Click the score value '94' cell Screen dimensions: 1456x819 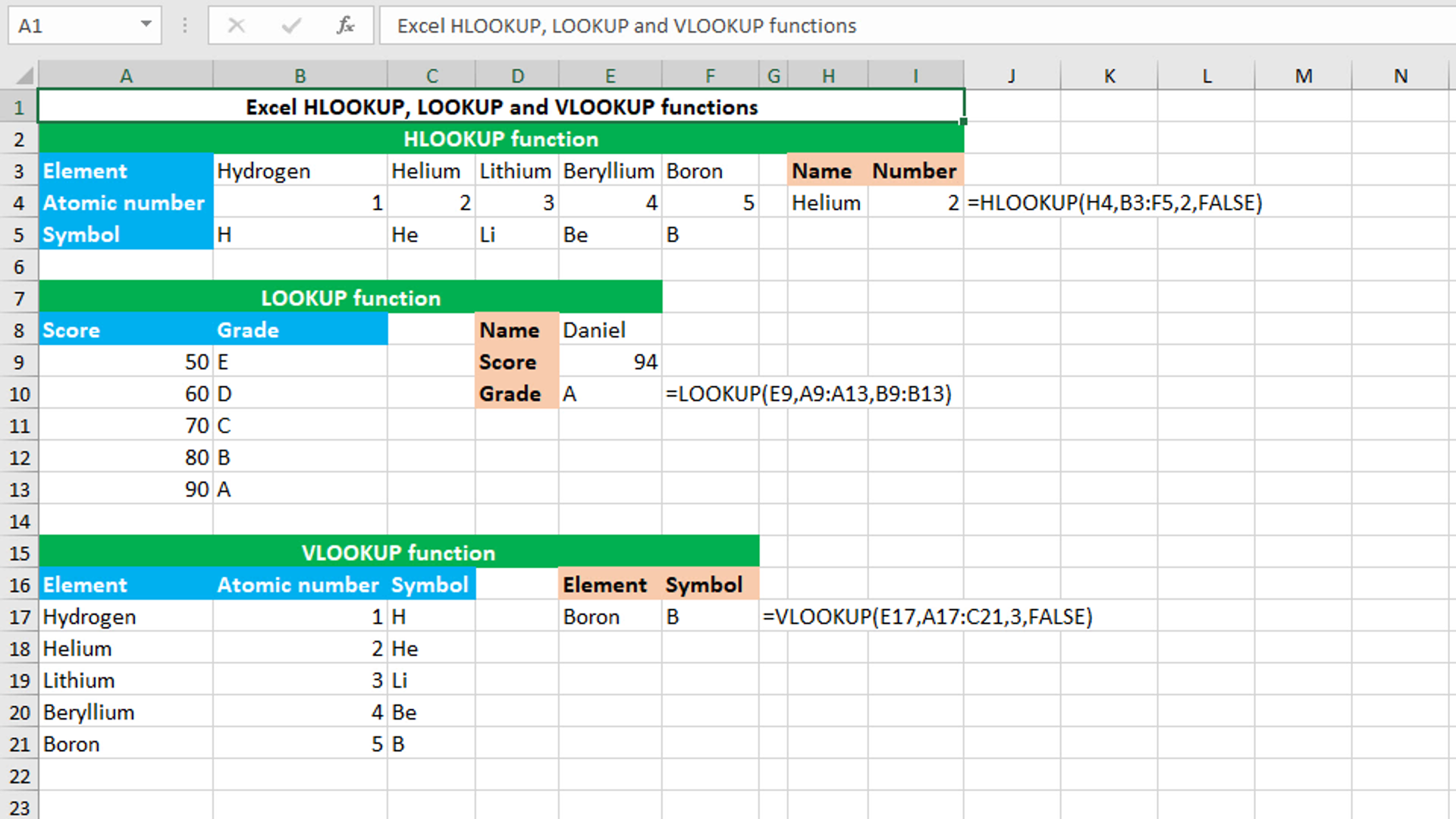coord(610,362)
